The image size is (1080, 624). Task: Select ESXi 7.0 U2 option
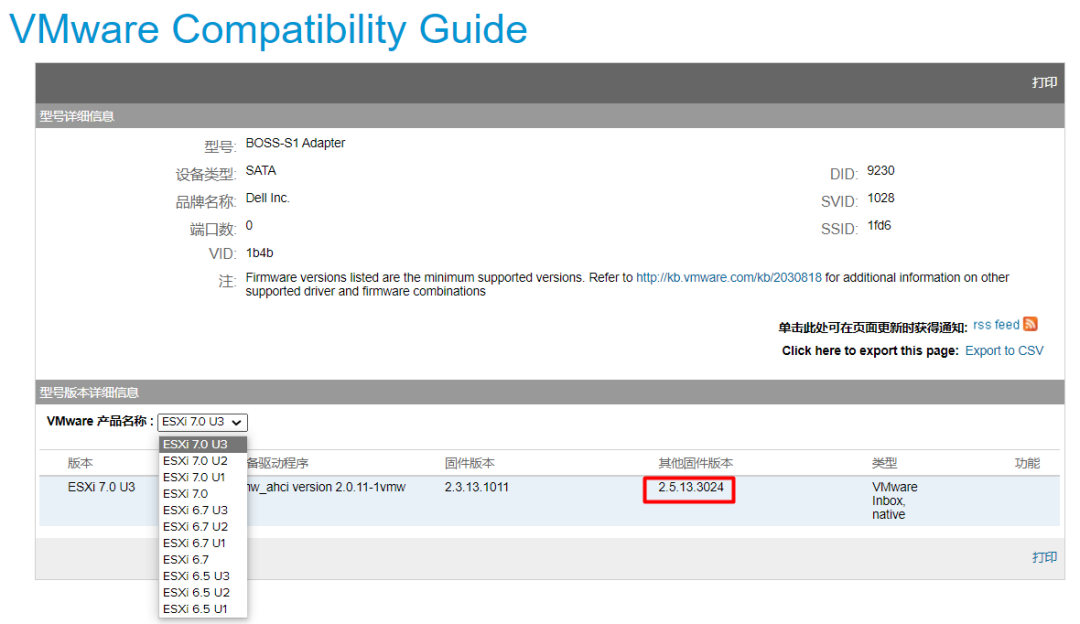click(202, 461)
